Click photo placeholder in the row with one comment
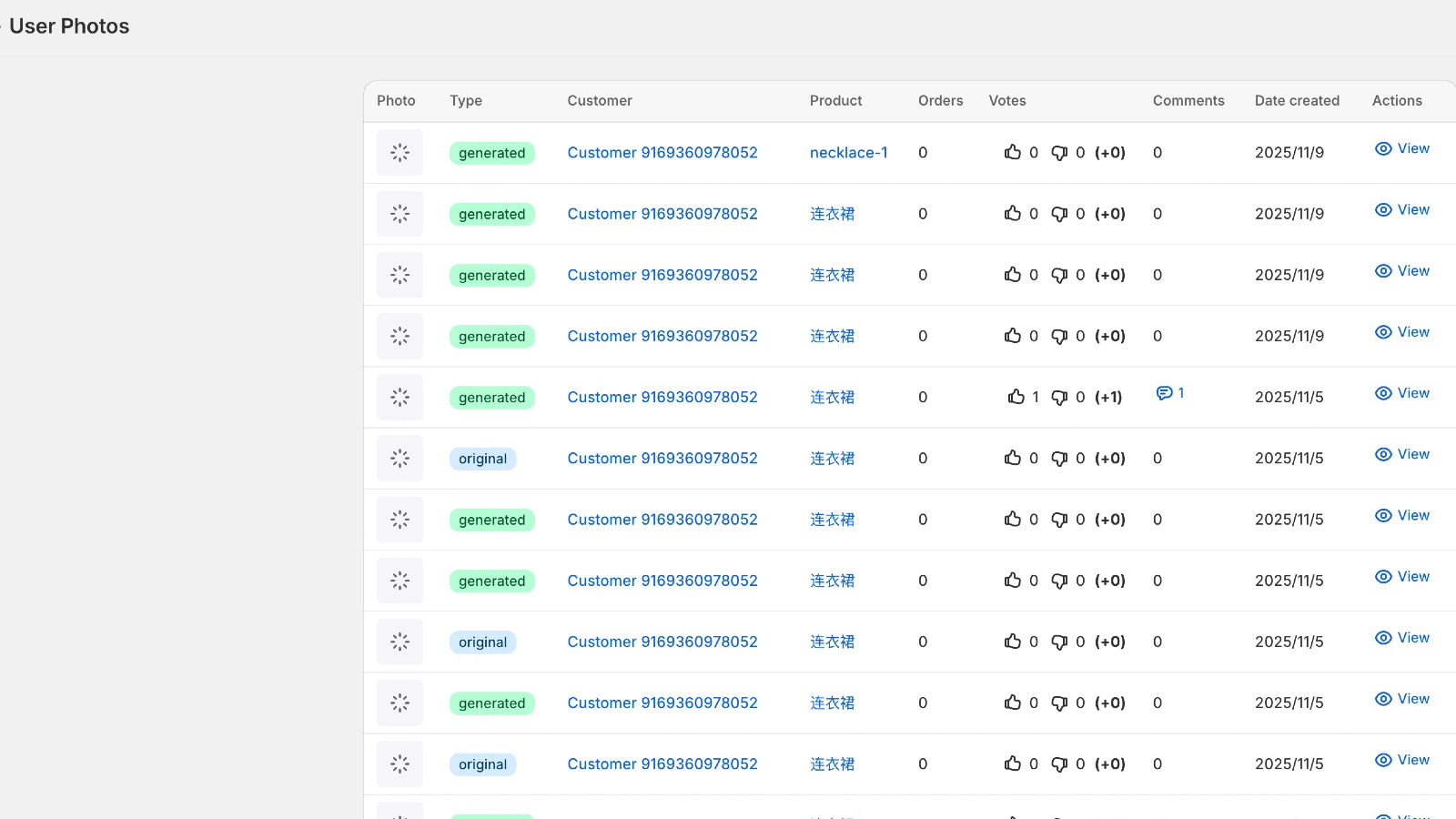The width and height of the screenshot is (1456, 819). click(399, 398)
